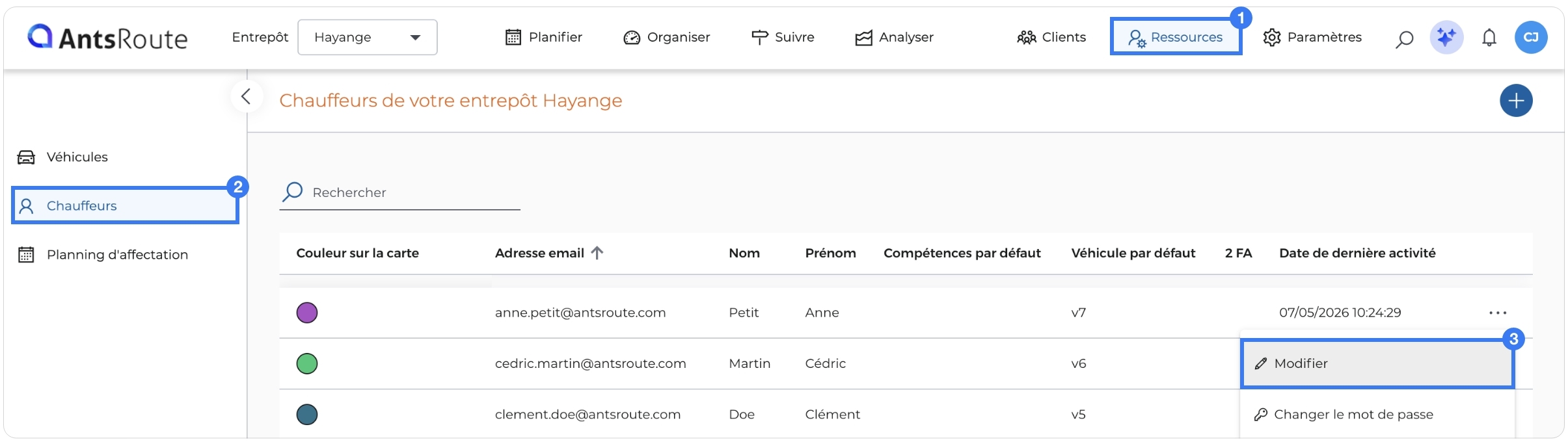Open the Planifier menu
Viewport: 1568px width, 442px height.
tap(544, 37)
